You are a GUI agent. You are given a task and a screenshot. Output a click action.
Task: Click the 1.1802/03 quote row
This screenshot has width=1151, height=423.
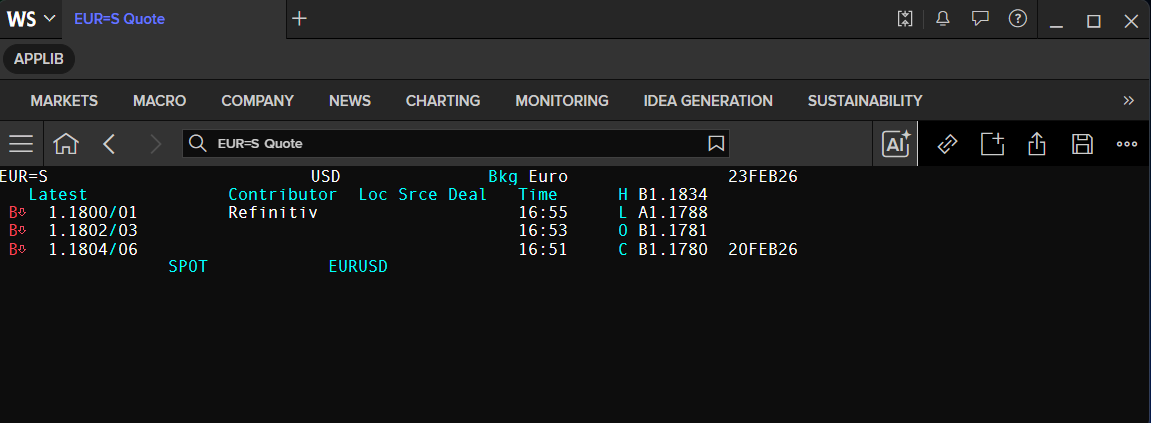tap(93, 231)
